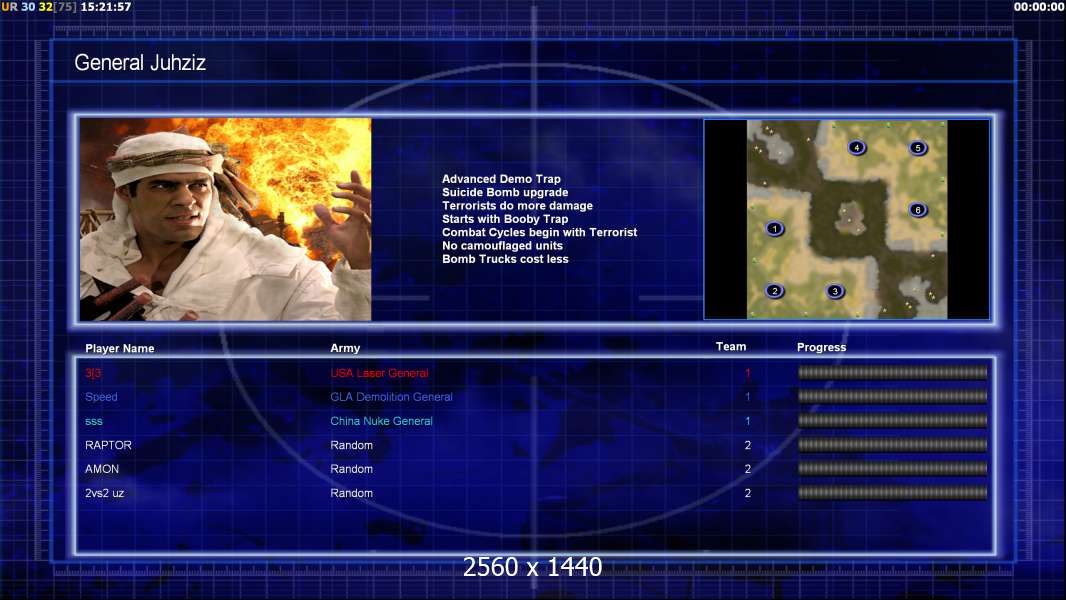Click team number for player RAPTOR

748,445
